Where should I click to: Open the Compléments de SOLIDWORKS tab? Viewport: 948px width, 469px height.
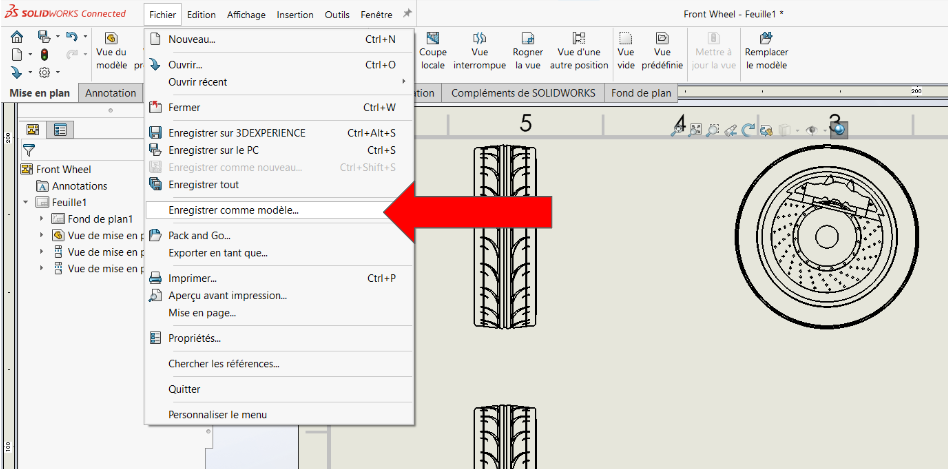pyautogui.click(x=523, y=93)
